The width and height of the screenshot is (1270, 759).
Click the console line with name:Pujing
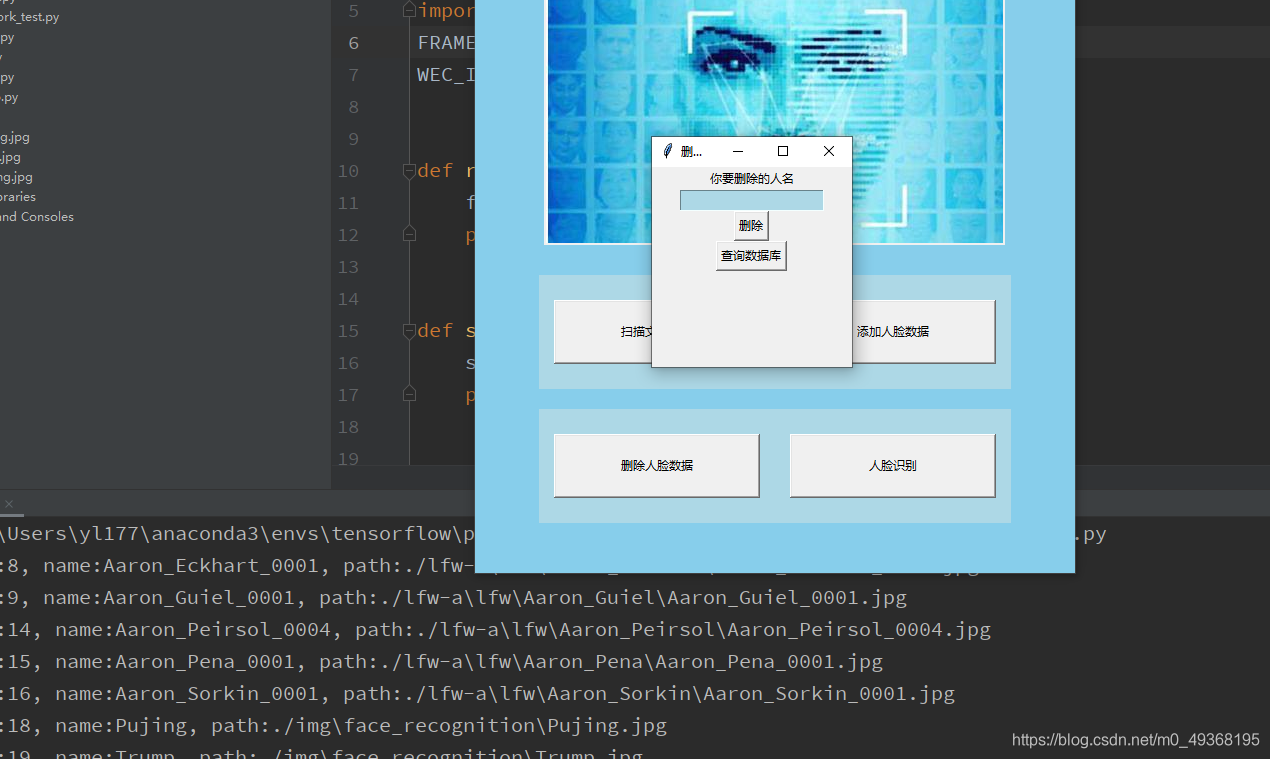333,726
